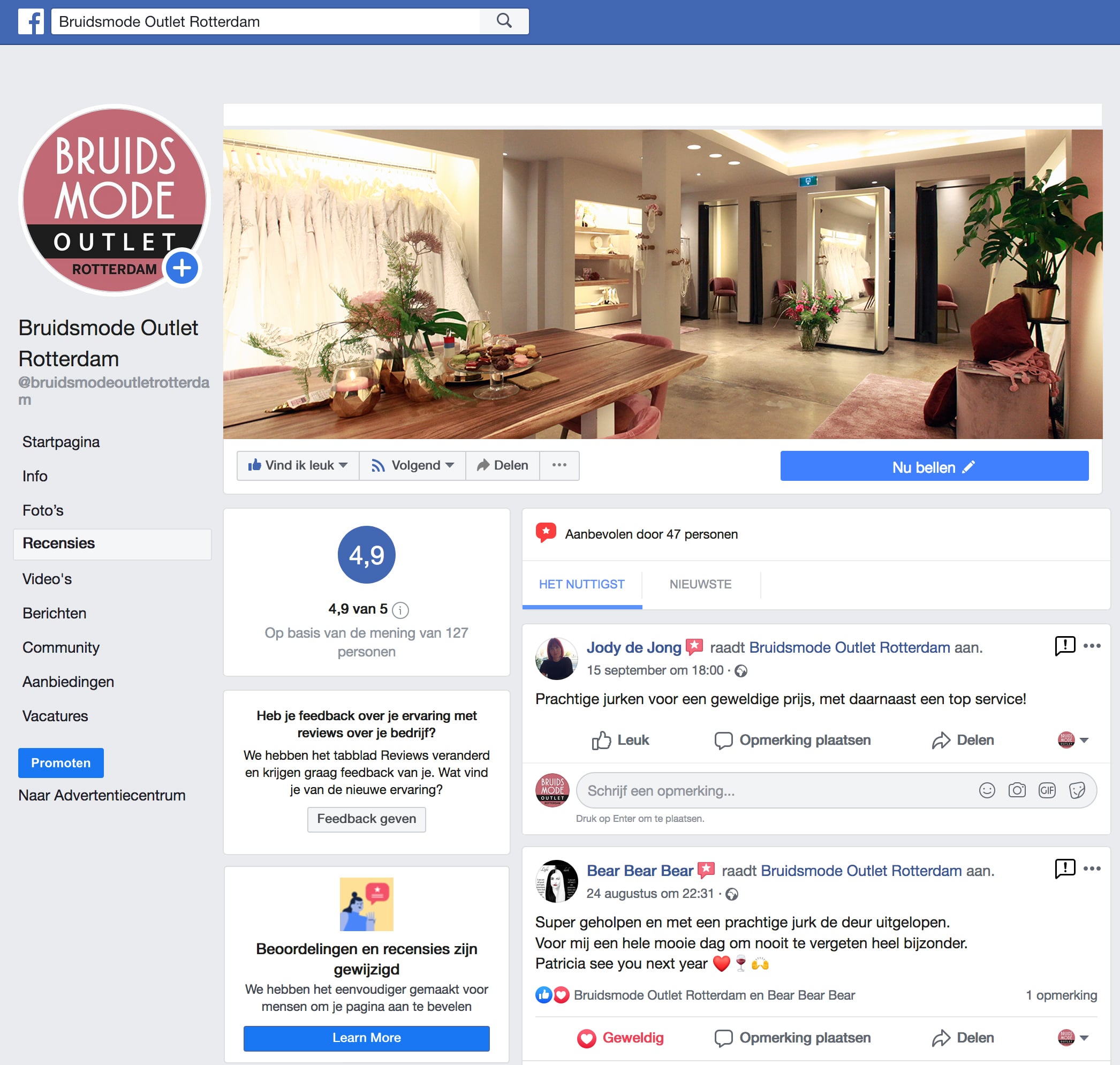The height and width of the screenshot is (1065, 1120).
Task: Click the info icon next to 4,9 van 5
Action: pos(400,610)
